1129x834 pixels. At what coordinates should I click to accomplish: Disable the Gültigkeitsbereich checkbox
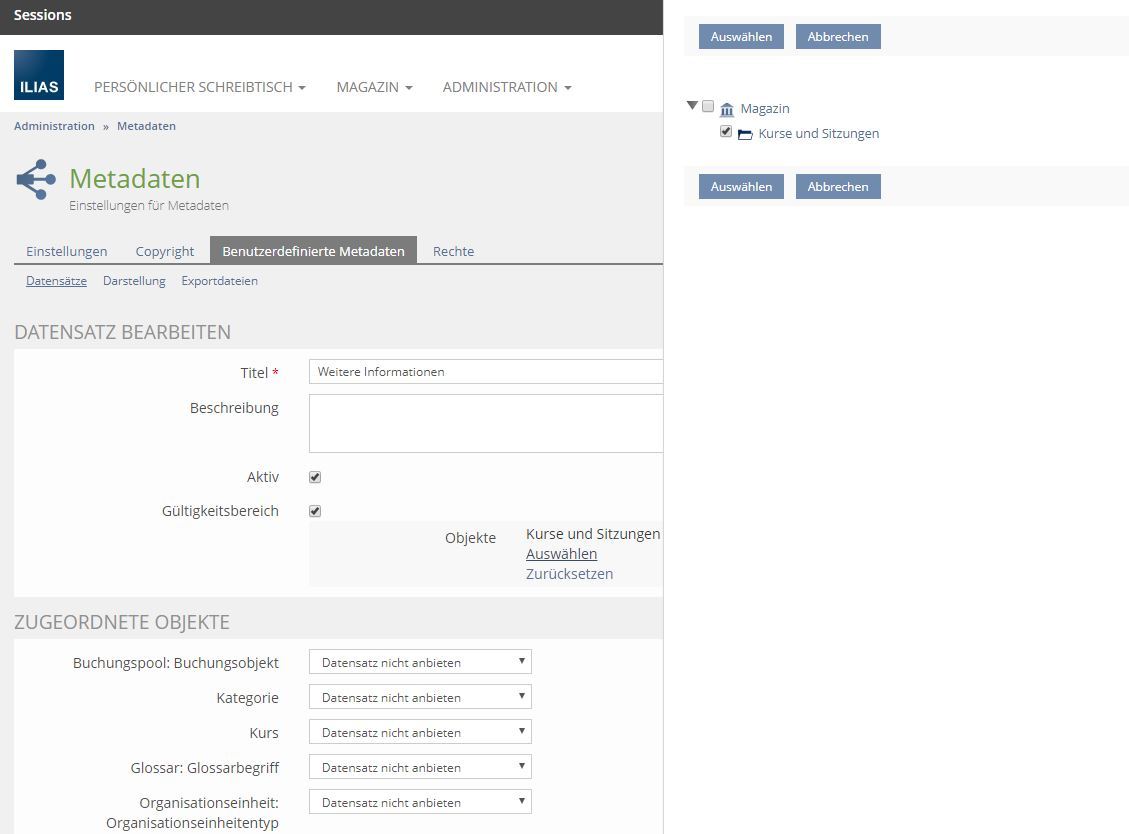(315, 511)
